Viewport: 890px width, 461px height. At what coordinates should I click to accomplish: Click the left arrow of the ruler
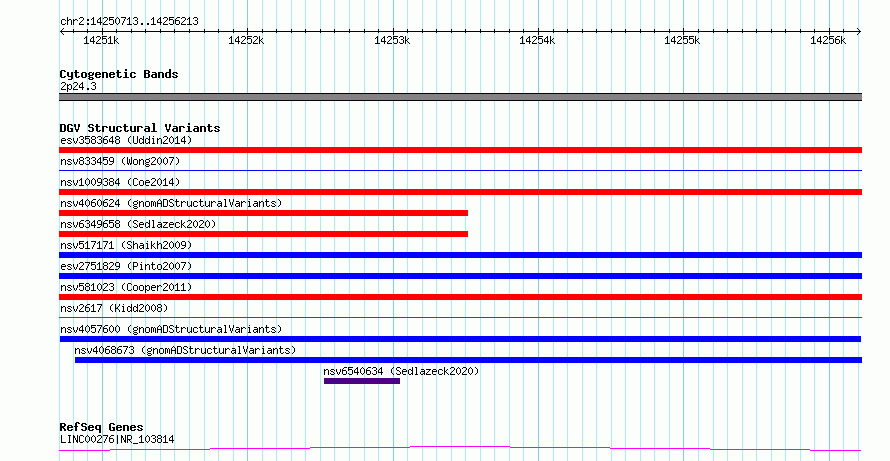[62, 32]
